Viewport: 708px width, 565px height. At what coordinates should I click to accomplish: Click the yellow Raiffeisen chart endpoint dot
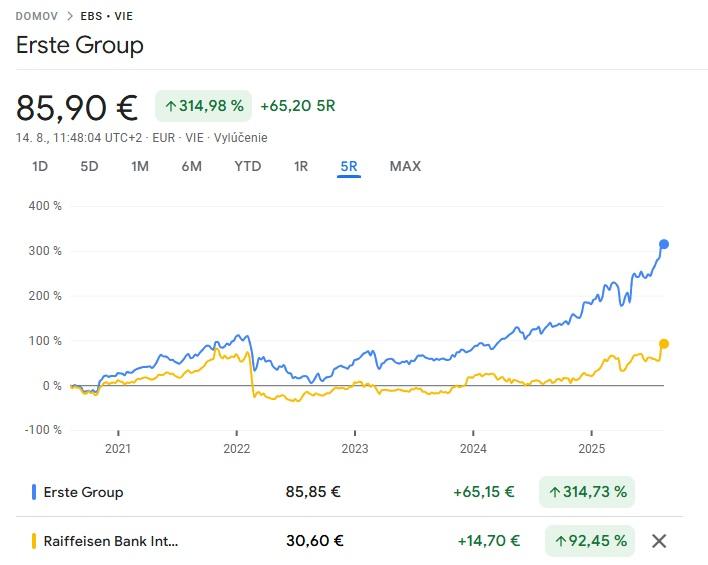tap(663, 344)
